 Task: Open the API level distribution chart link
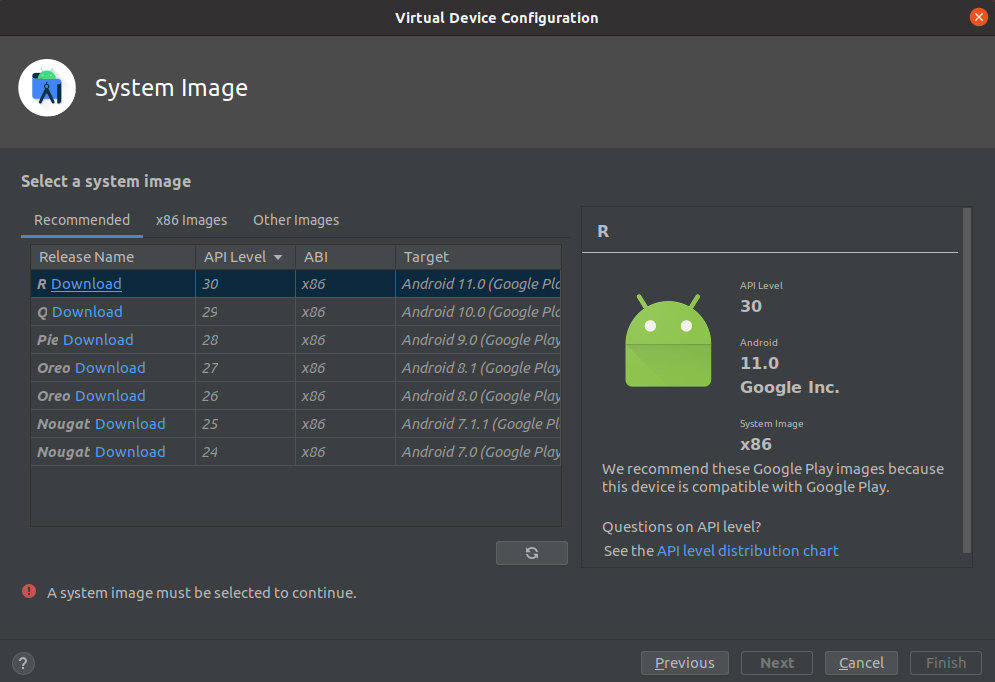click(x=747, y=551)
